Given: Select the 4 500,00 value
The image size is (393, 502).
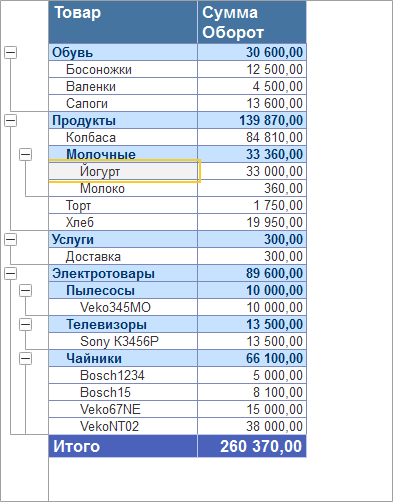Looking at the screenshot, I should pos(252,86).
